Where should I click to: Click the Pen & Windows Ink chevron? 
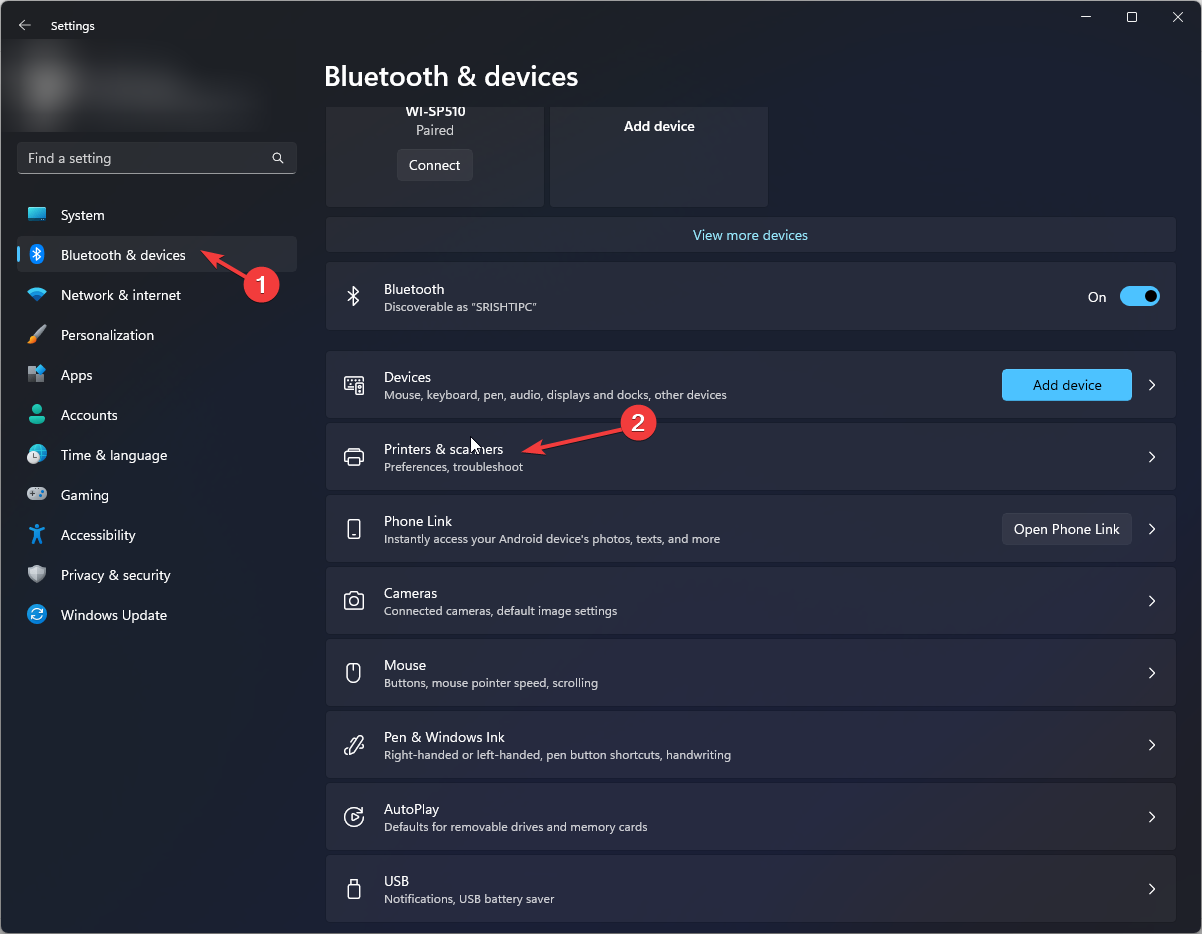1152,745
